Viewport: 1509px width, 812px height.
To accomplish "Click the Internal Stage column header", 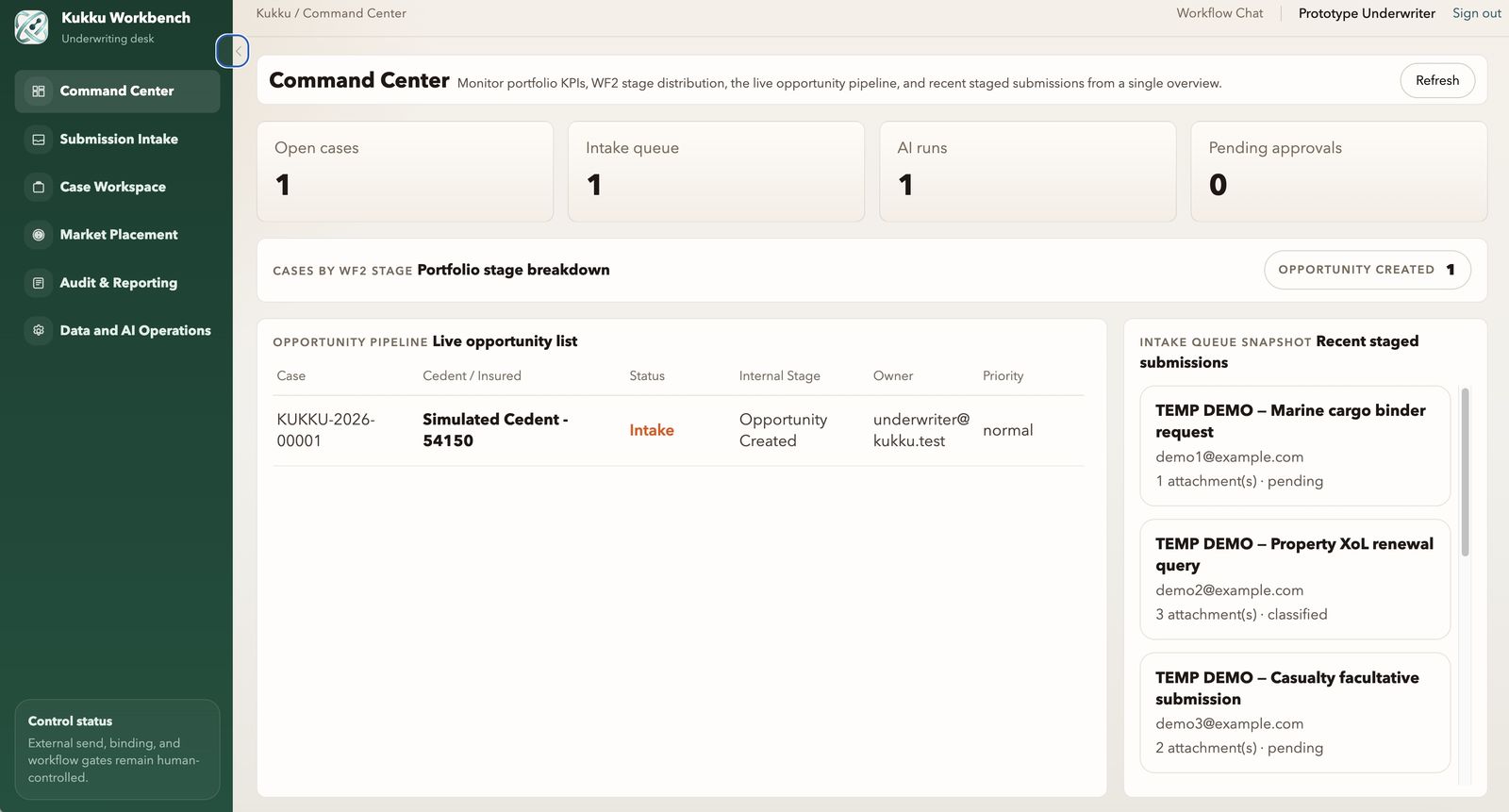I will (779, 375).
